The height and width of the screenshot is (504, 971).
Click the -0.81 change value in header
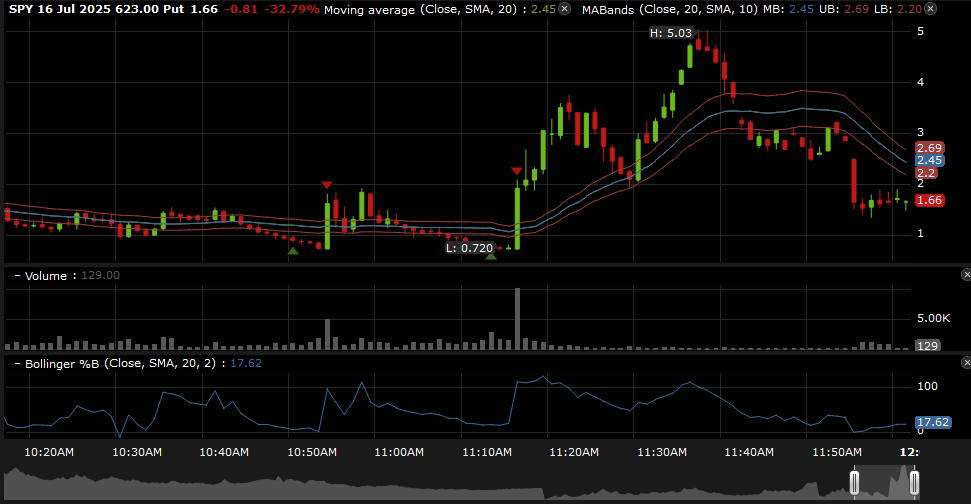[x=241, y=9]
